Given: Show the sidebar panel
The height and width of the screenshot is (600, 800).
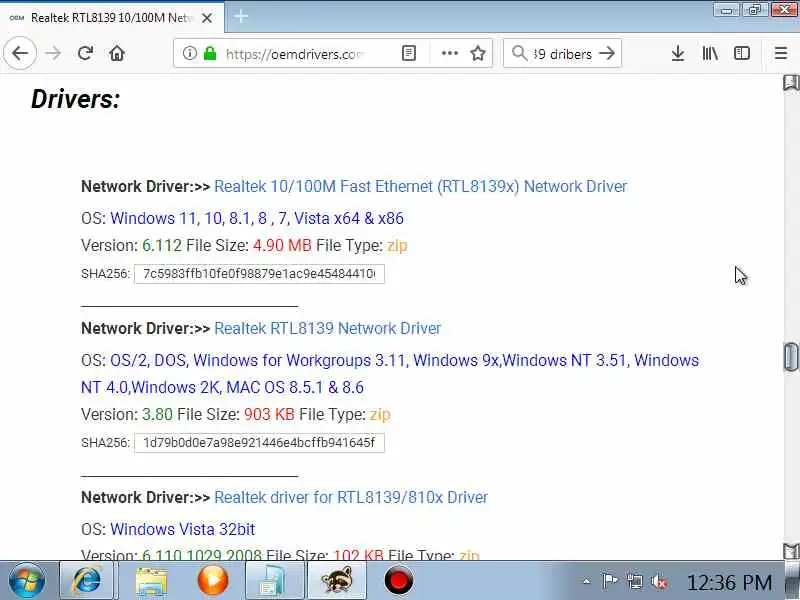Looking at the screenshot, I should [742, 53].
